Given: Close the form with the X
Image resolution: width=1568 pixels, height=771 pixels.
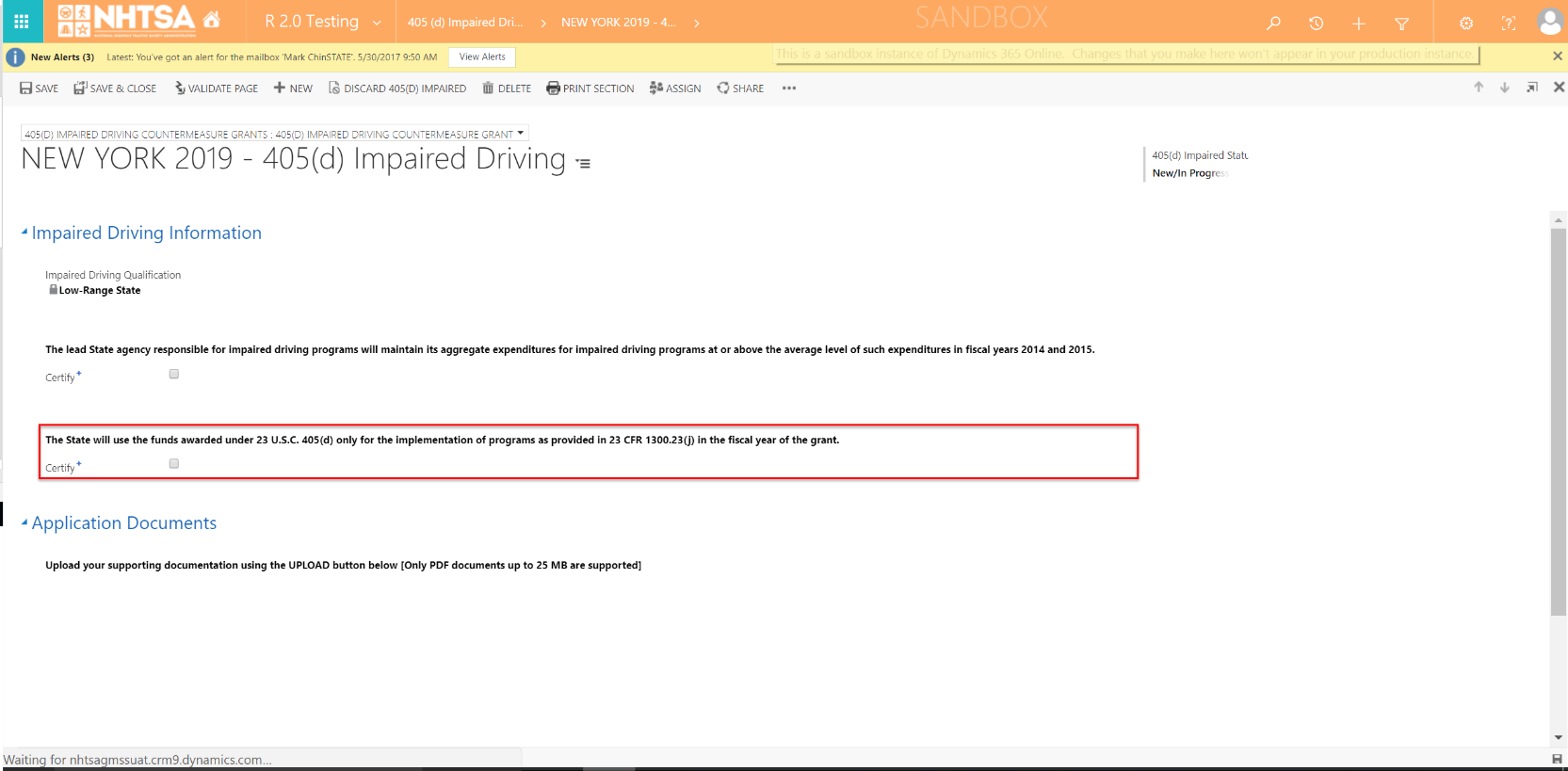Looking at the screenshot, I should [x=1559, y=88].
